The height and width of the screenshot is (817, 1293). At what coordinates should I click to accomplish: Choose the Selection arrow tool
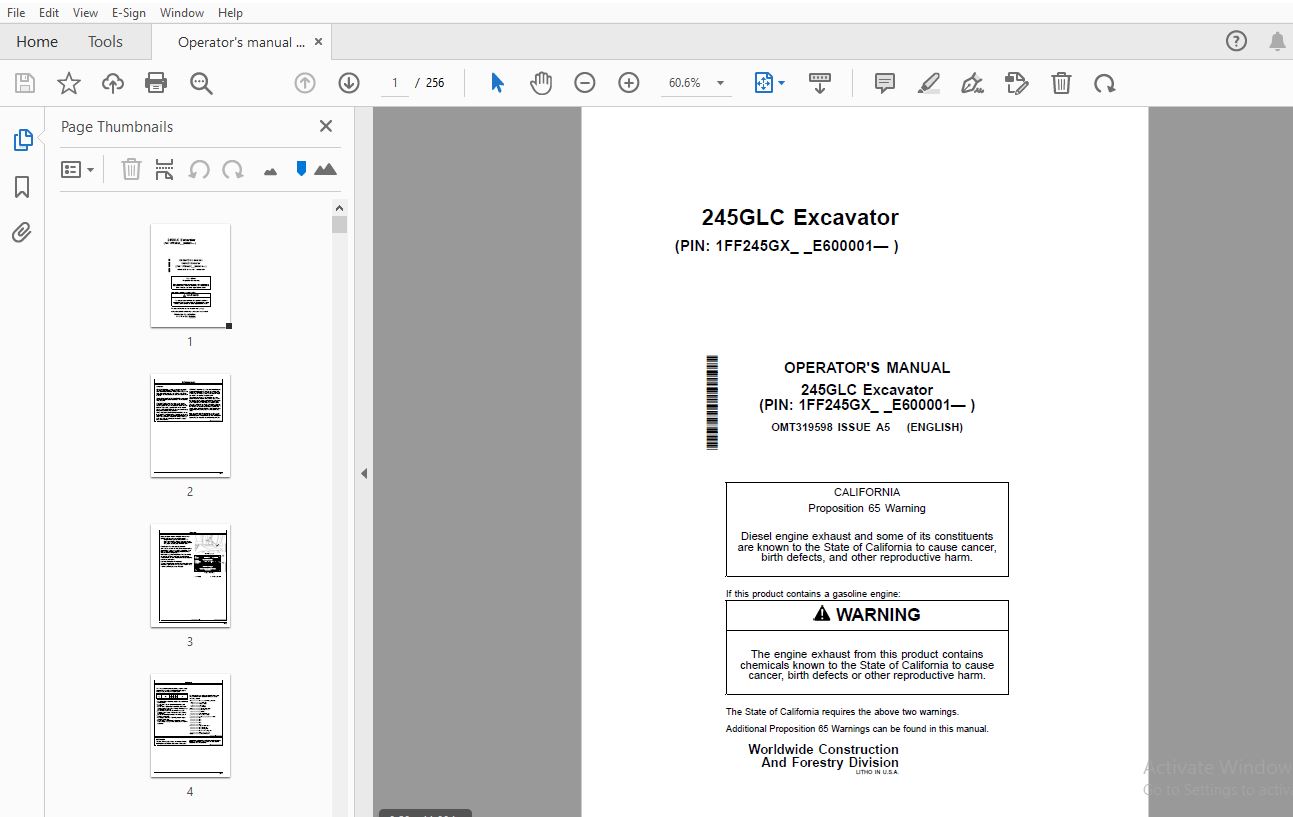[x=497, y=83]
